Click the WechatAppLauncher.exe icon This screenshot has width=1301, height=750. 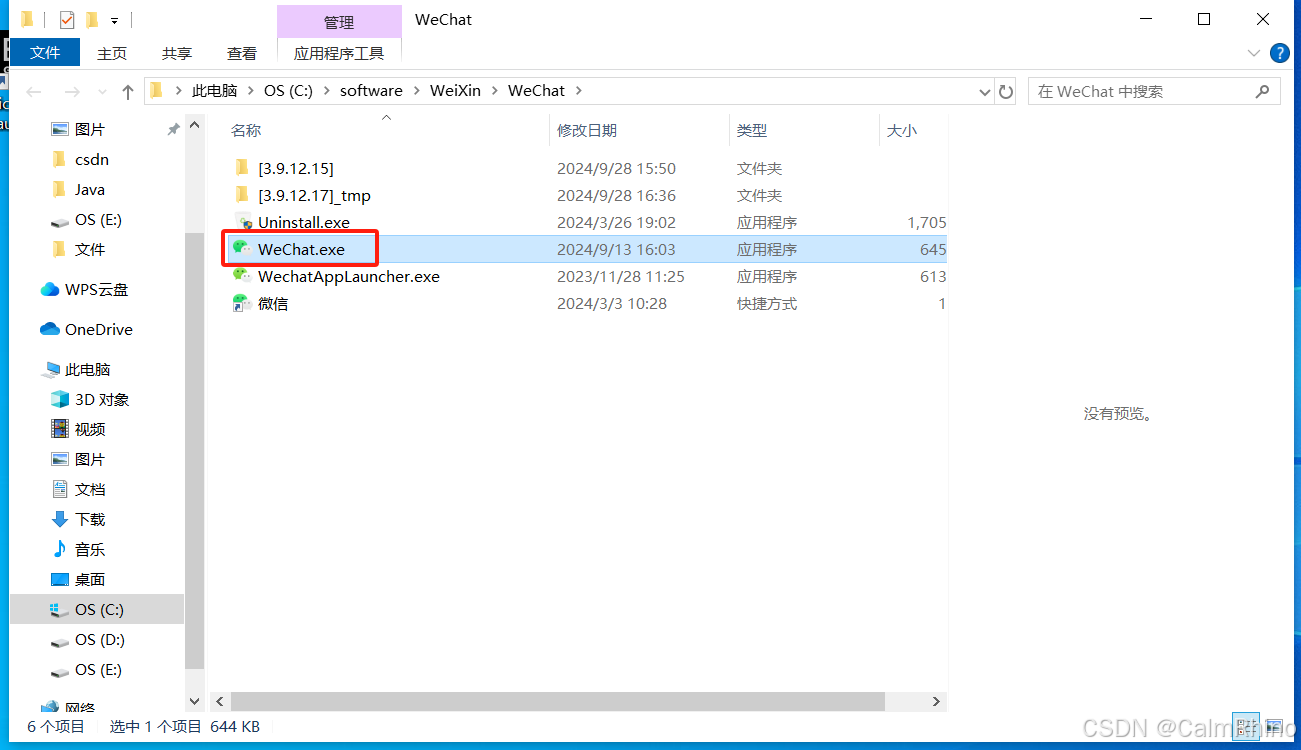click(x=241, y=276)
